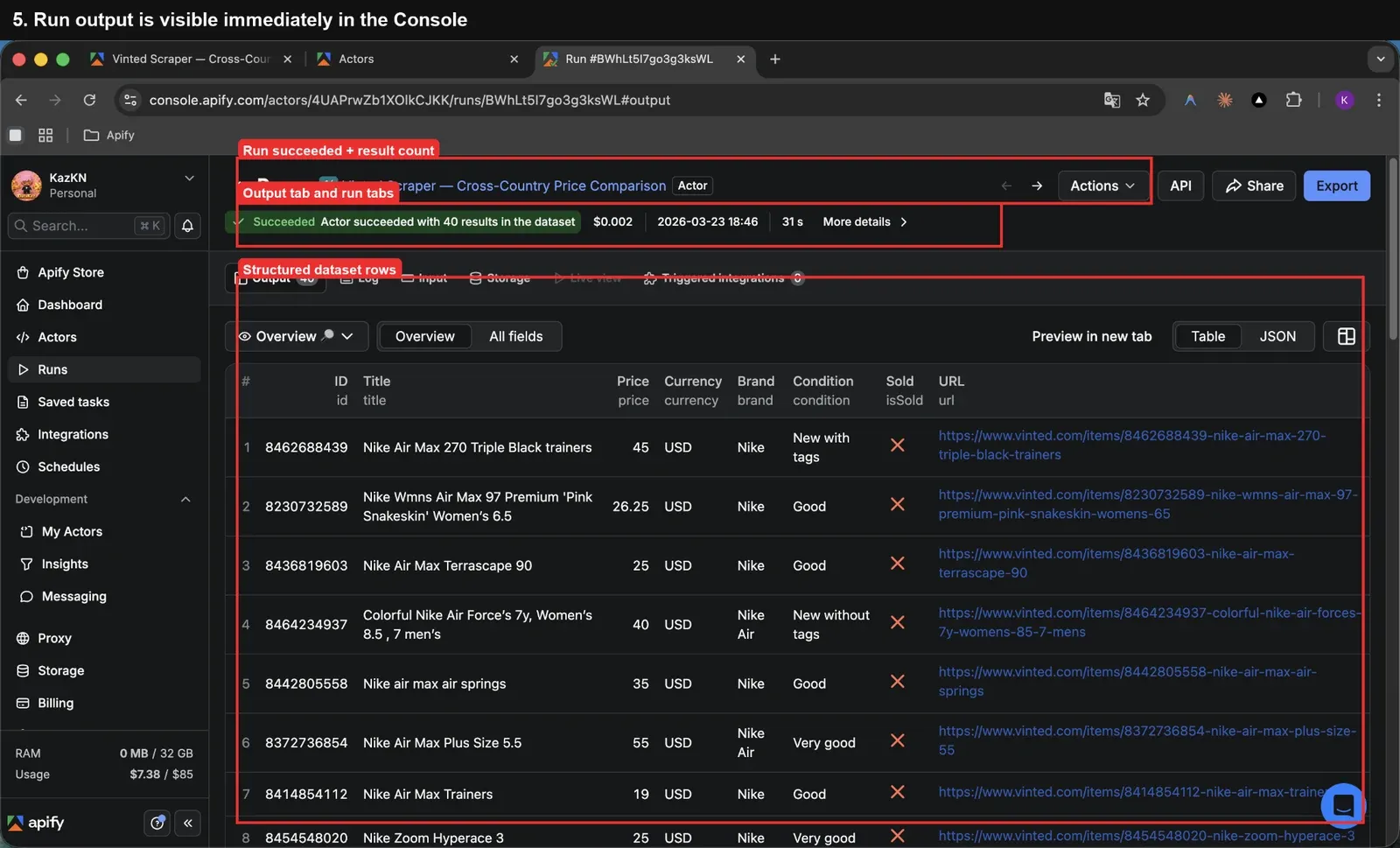The height and width of the screenshot is (848, 1400).
Task: Click the white square icon in the bookmarks bar
Action: (15, 135)
